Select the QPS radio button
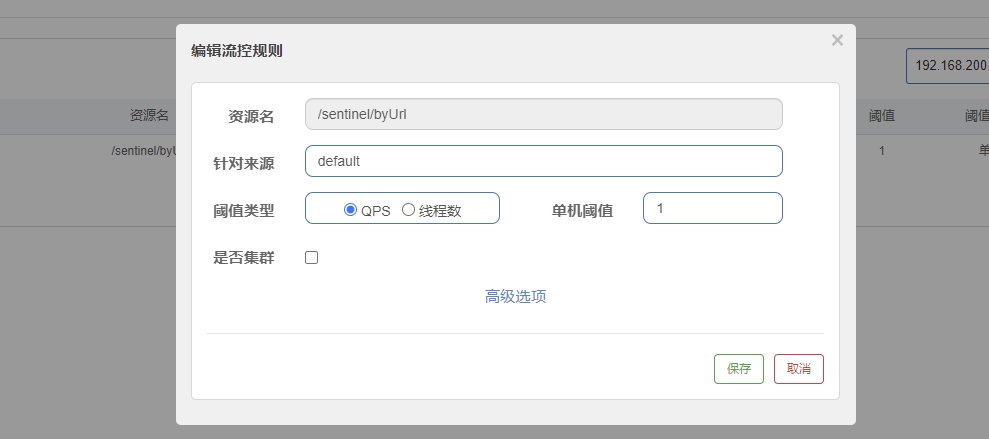The width and height of the screenshot is (989, 439). [350, 210]
